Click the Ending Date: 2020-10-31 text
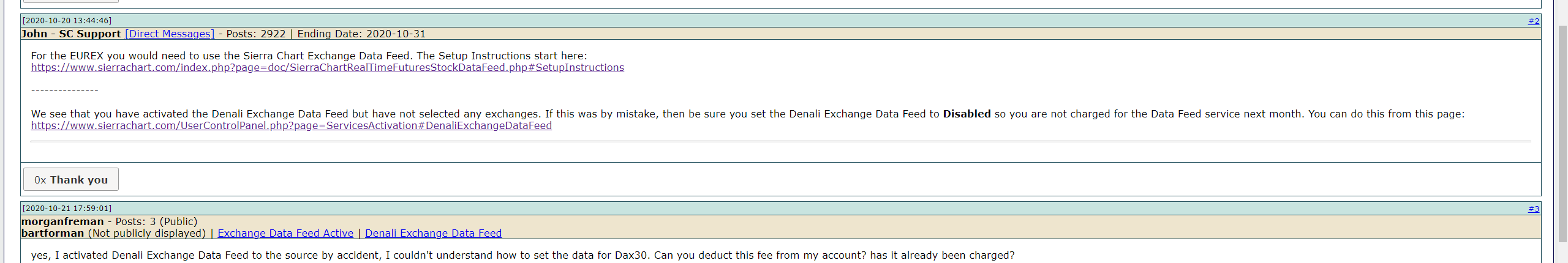1568x263 pixels. click(361, 34)
